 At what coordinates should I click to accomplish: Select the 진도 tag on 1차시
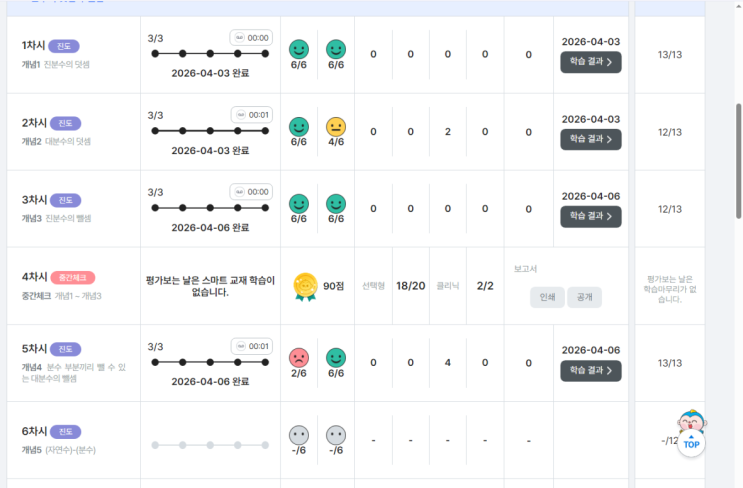tap(64, 46)
